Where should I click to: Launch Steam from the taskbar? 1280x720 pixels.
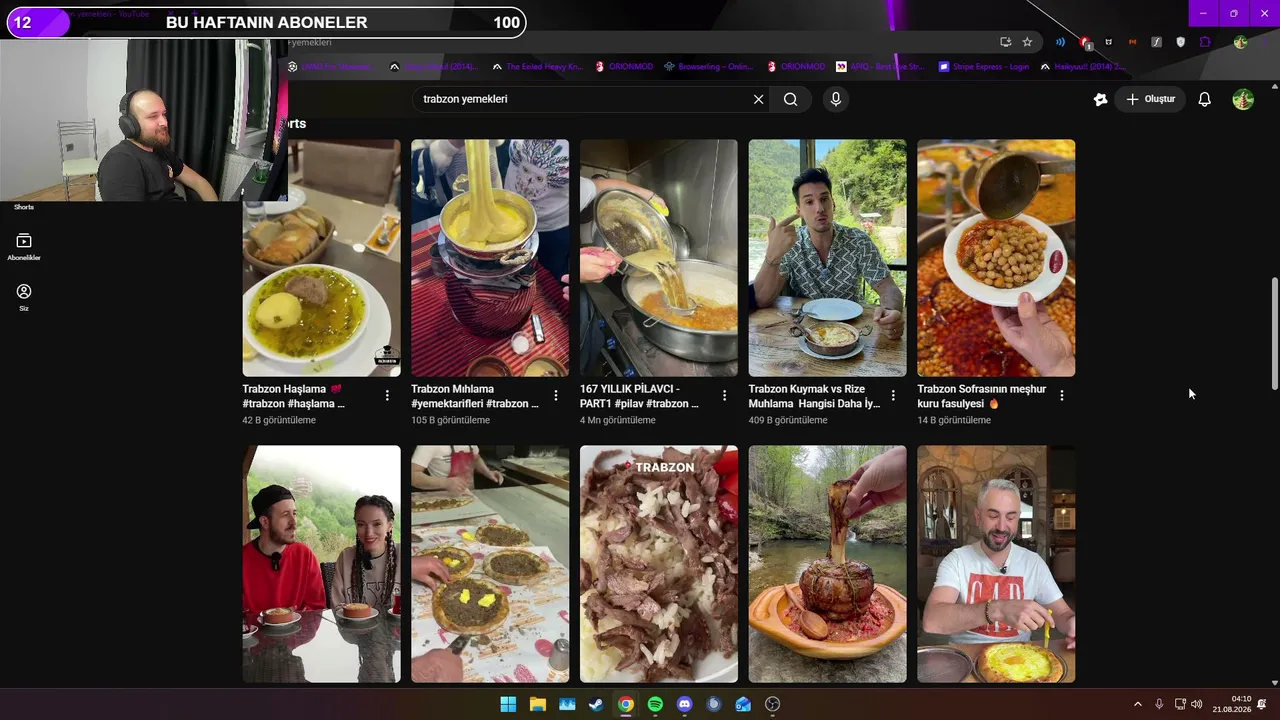[596, 704]
